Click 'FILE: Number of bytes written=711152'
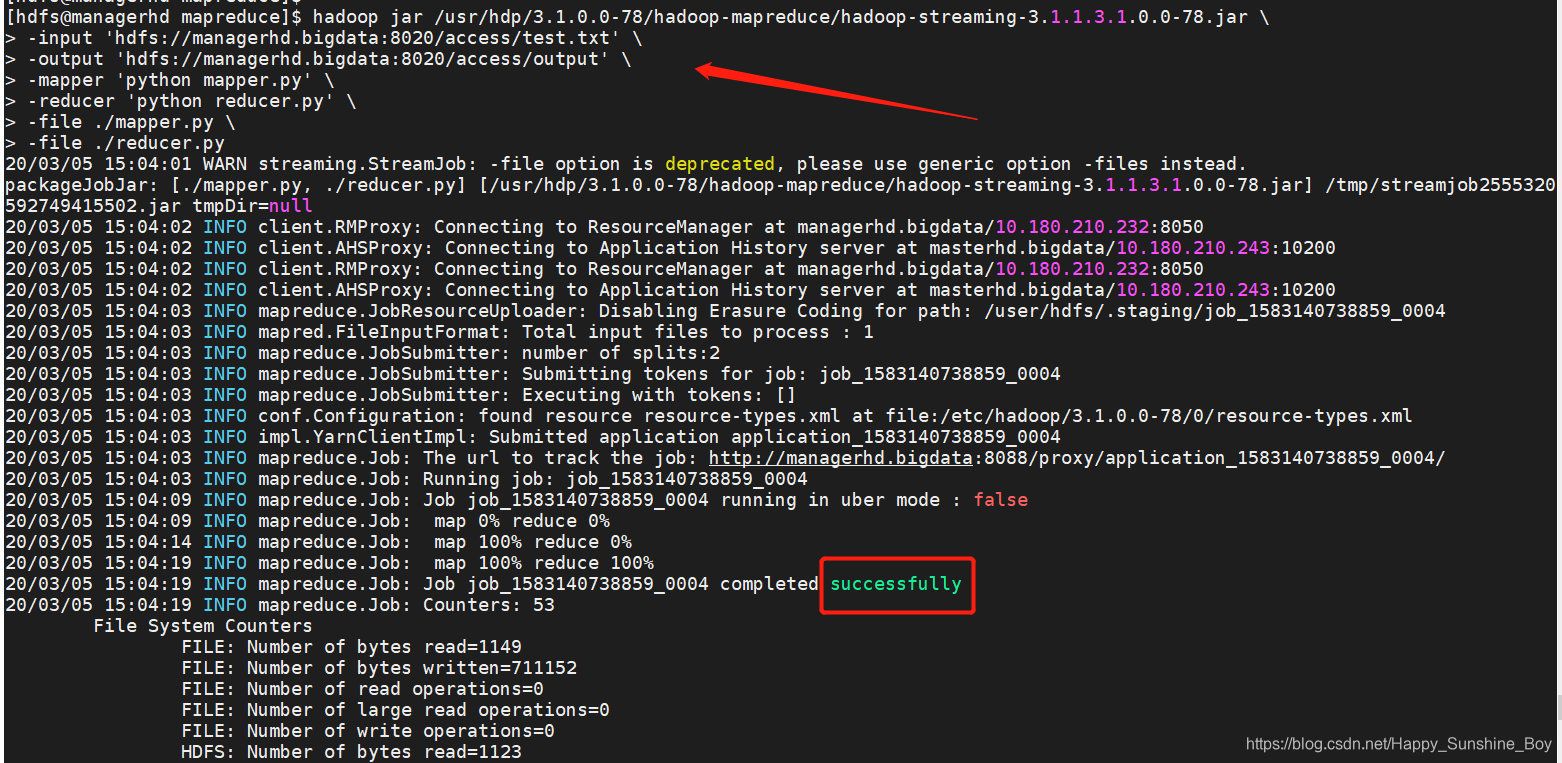Viewport: 1562px width, 763px height. [x=379, y=668]
